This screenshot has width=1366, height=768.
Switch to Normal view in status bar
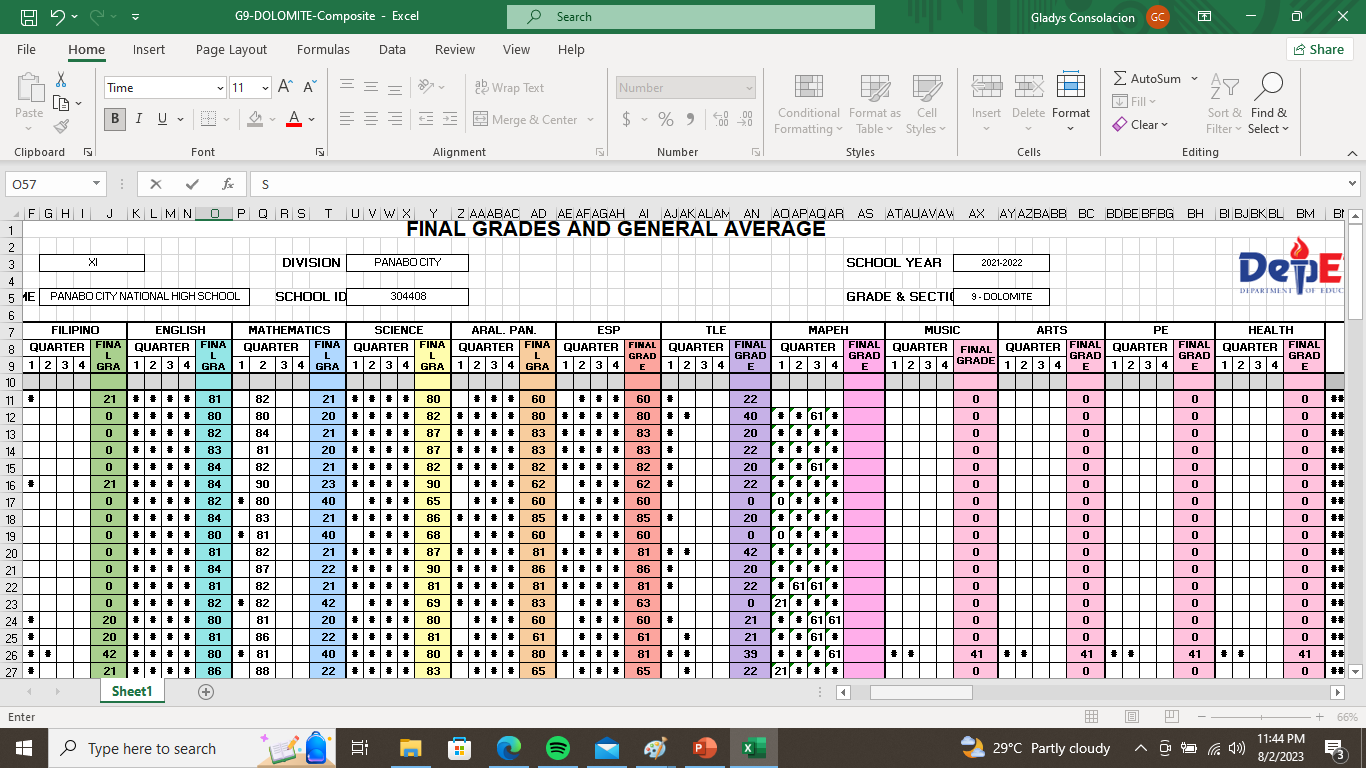[1091, 717]
